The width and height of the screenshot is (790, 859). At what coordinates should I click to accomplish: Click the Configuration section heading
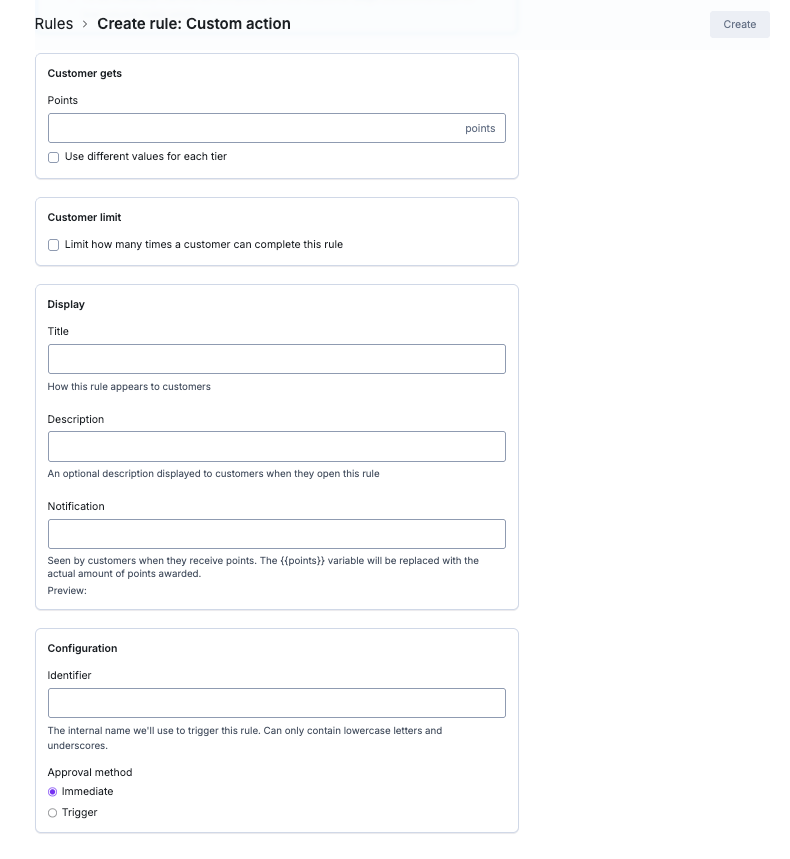[x=82, y=649]
